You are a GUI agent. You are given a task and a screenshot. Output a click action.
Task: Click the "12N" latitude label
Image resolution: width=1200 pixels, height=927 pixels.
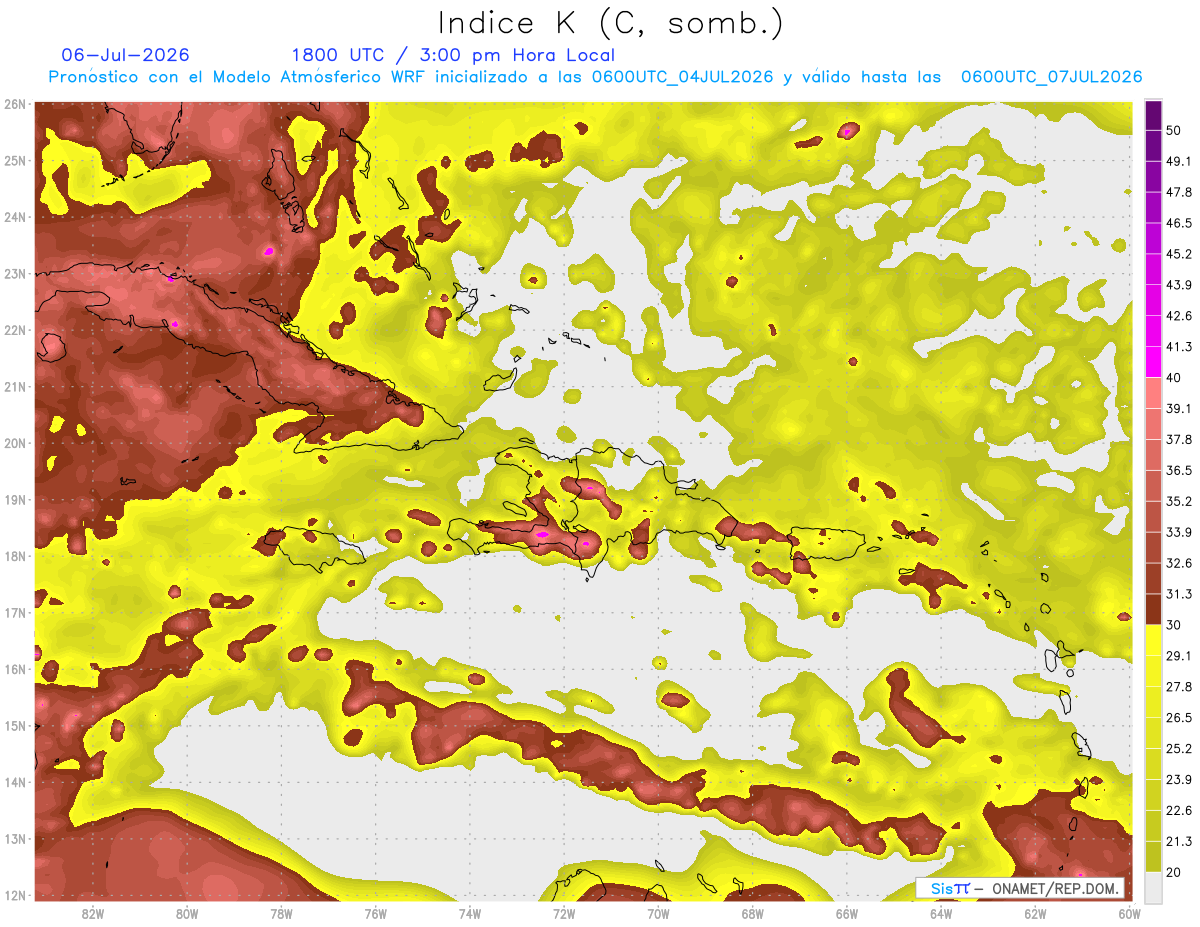(x=15, y=895)
